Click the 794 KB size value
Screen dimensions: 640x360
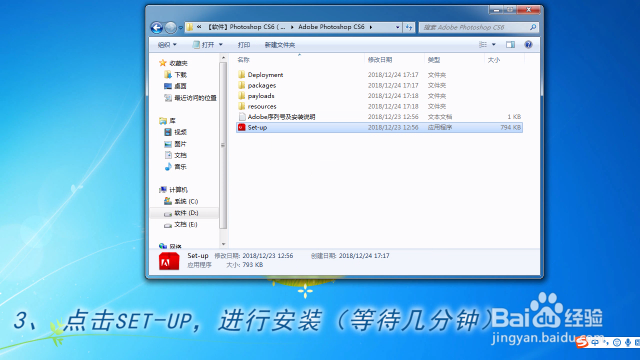[511, 127]
